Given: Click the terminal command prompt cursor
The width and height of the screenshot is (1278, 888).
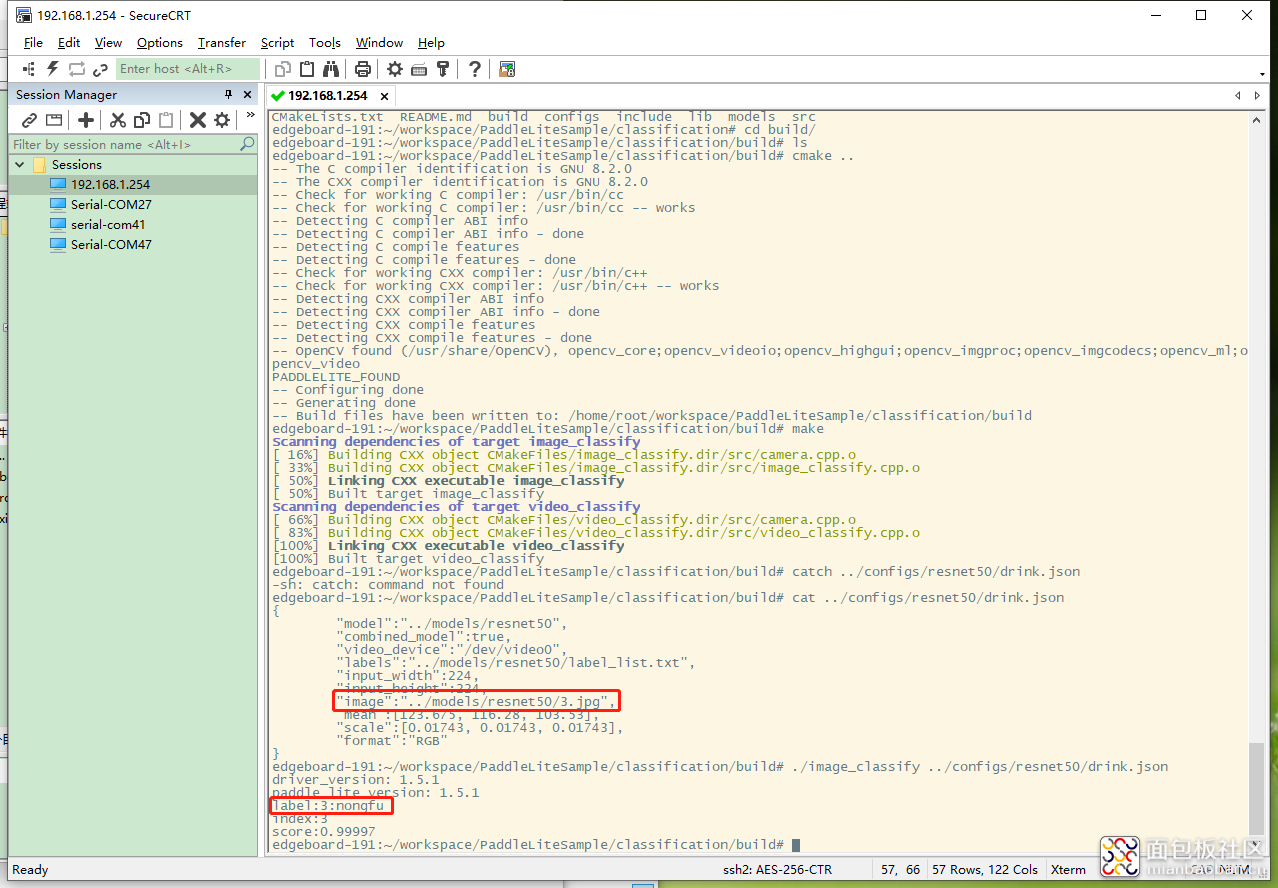Looking at the screenshot, I should tap(795, 845).
